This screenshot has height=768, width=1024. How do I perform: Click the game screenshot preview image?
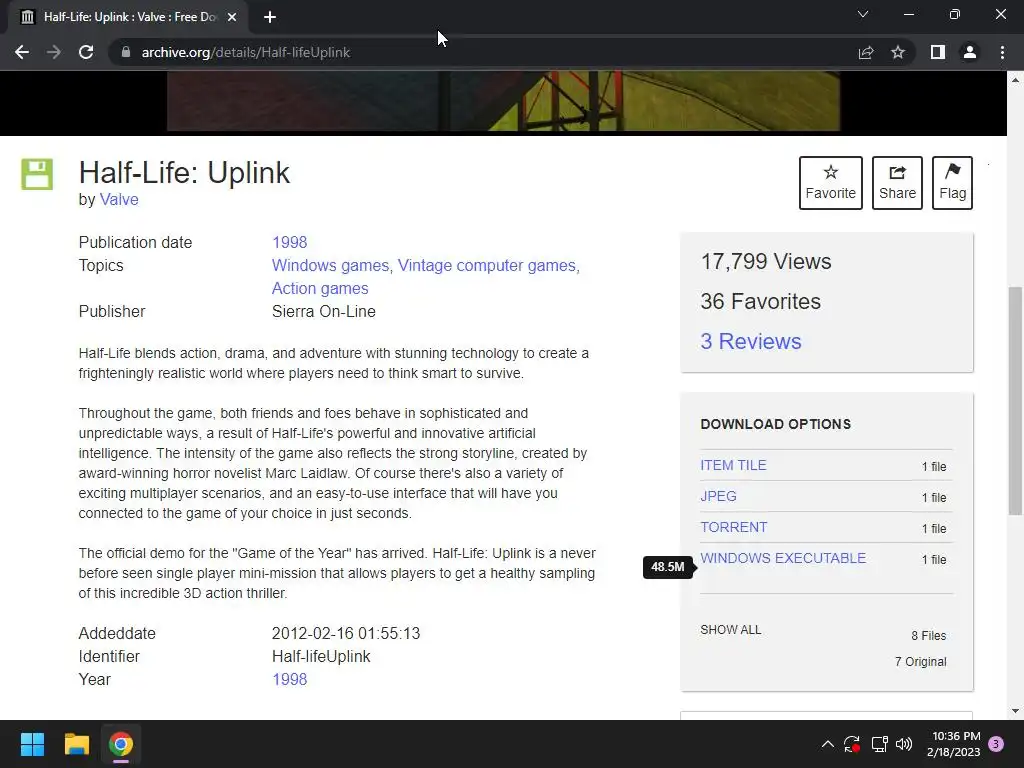[503, 101]
